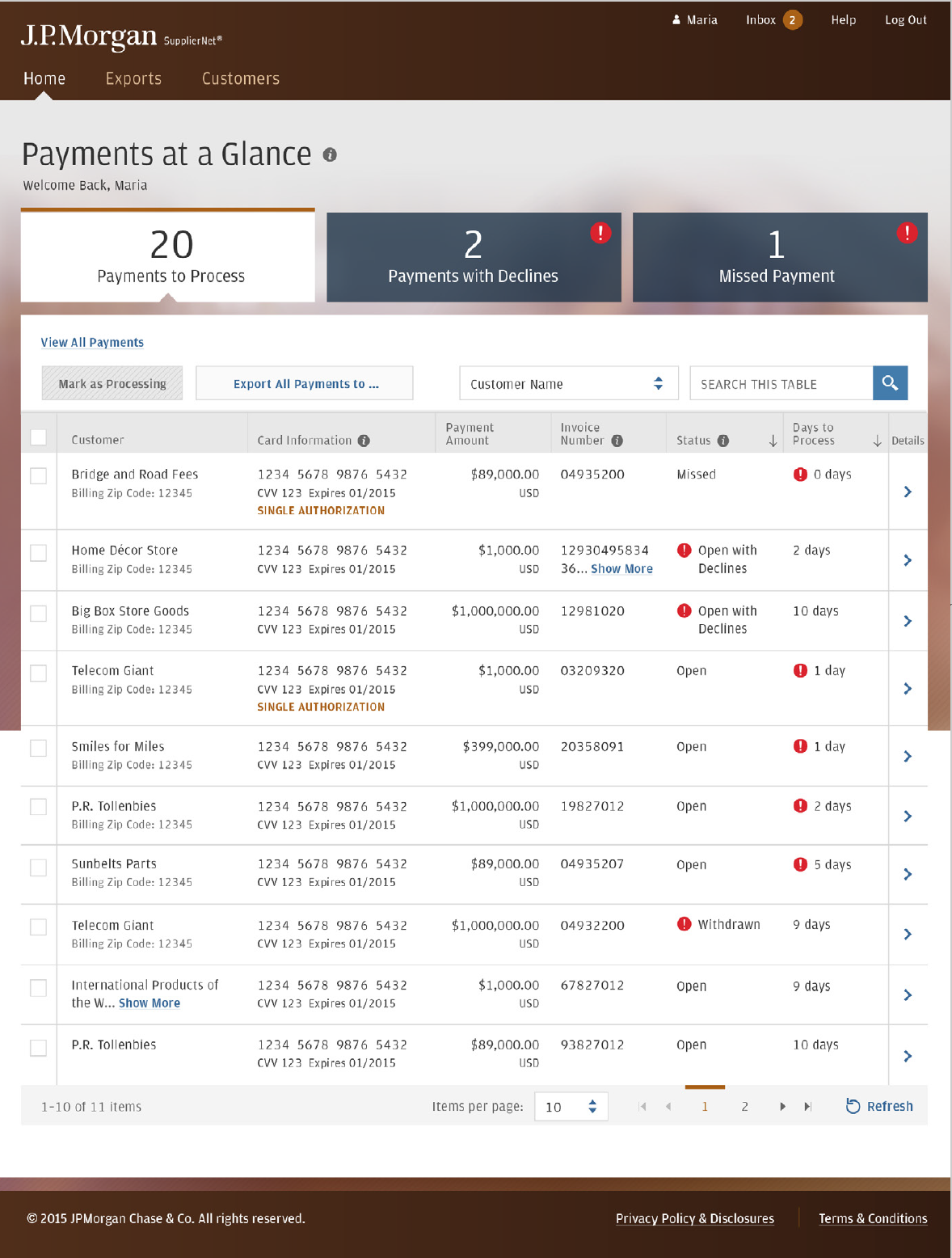Click info icon beside Payments at a Glance
This screenshot has width=952, height=1258.
(x=330, y=154)
